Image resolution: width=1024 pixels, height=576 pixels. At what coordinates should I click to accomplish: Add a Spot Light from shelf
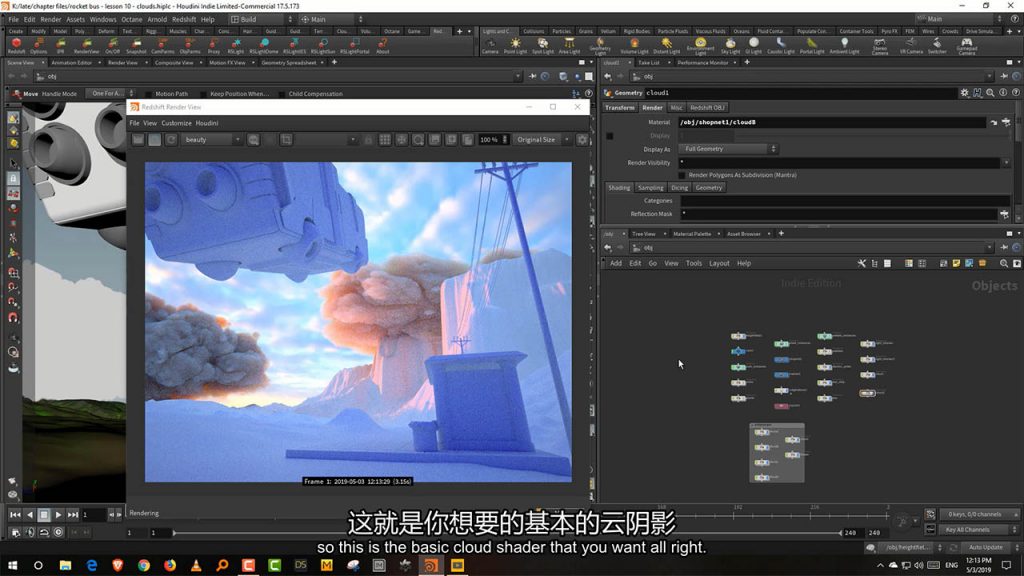point(542,45)
